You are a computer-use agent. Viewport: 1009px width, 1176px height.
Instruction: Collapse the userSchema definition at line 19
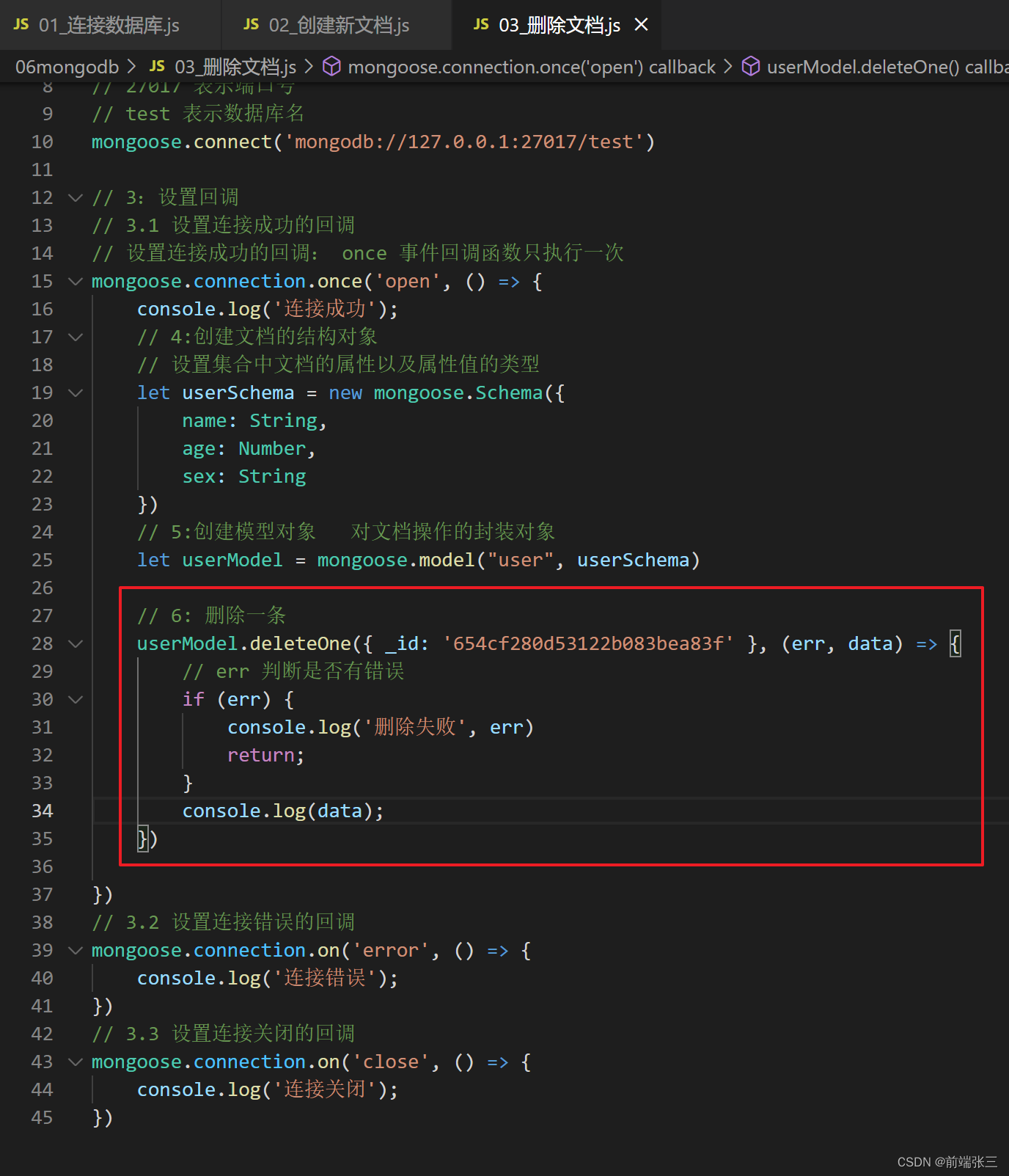click(x=76, y=392)
